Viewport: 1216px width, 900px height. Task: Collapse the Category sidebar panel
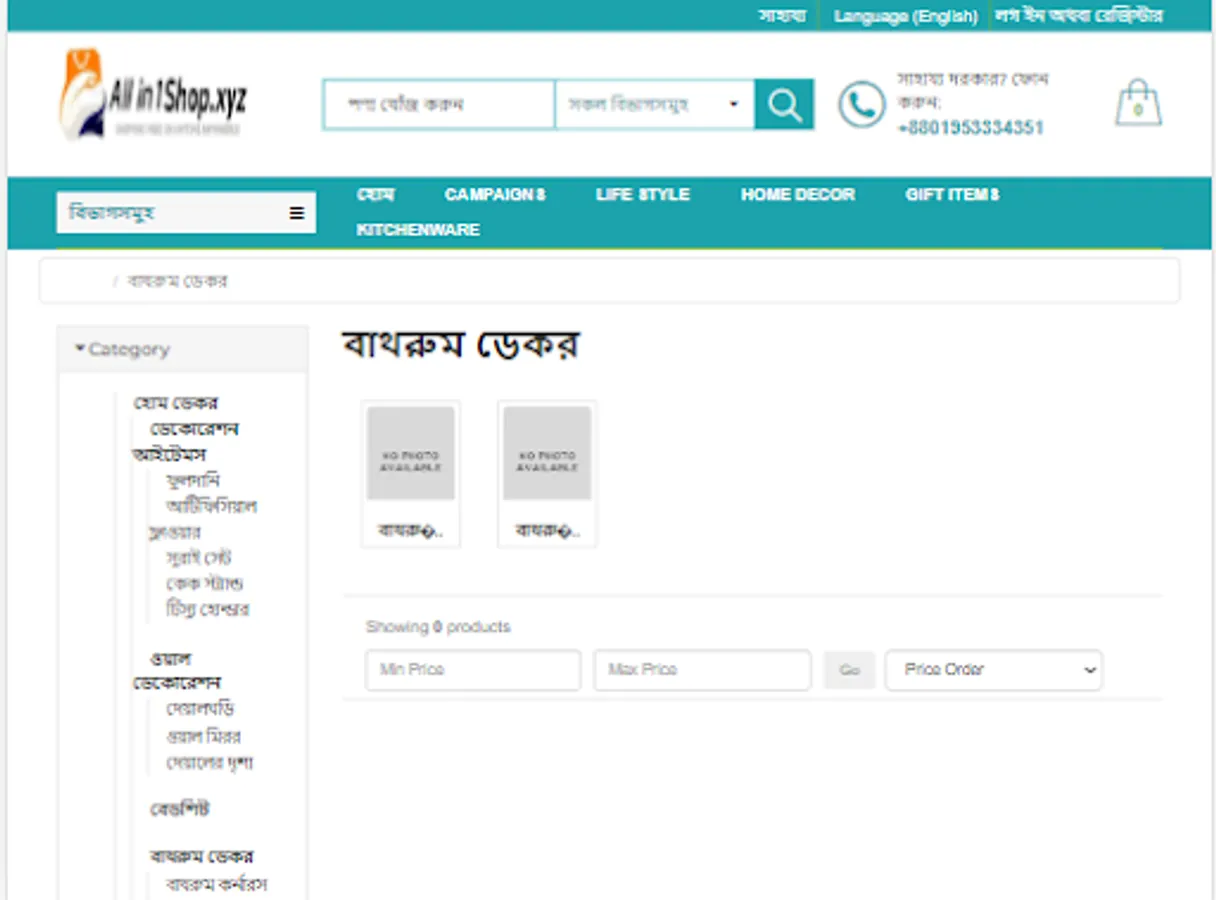coord(182,349)
